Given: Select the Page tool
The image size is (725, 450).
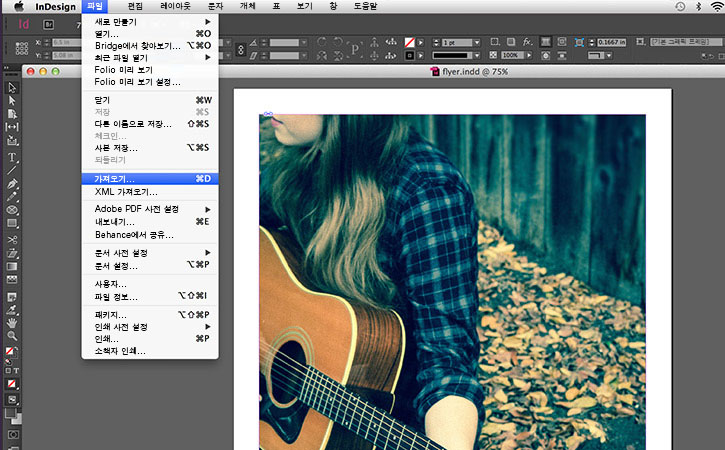Looking at the screenshot, I should pyautogui.click(x=12, y=114).
